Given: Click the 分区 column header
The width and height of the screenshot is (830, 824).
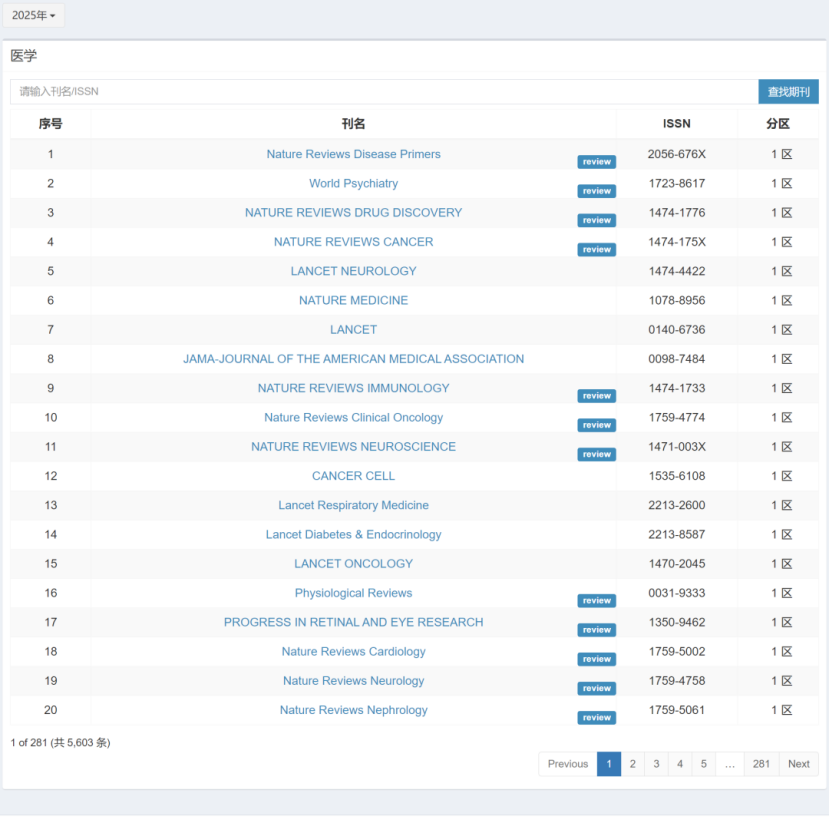Looking at the screenshot, I should tap(777, 124).
